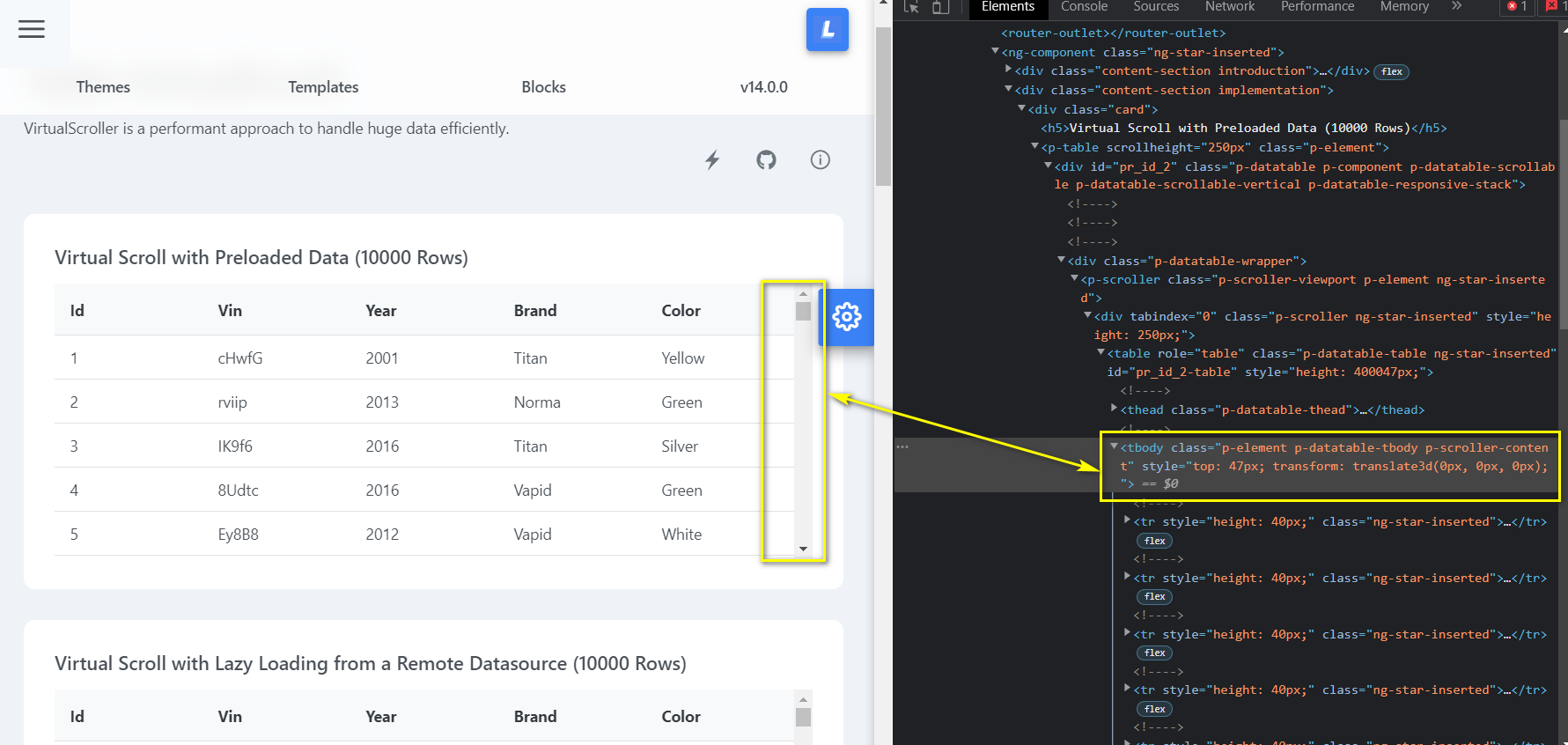Image resolution: width=1568 pixels, height=745 pixels.
Task: Click the Color header in preloaded table
Action: pos(681,311)
